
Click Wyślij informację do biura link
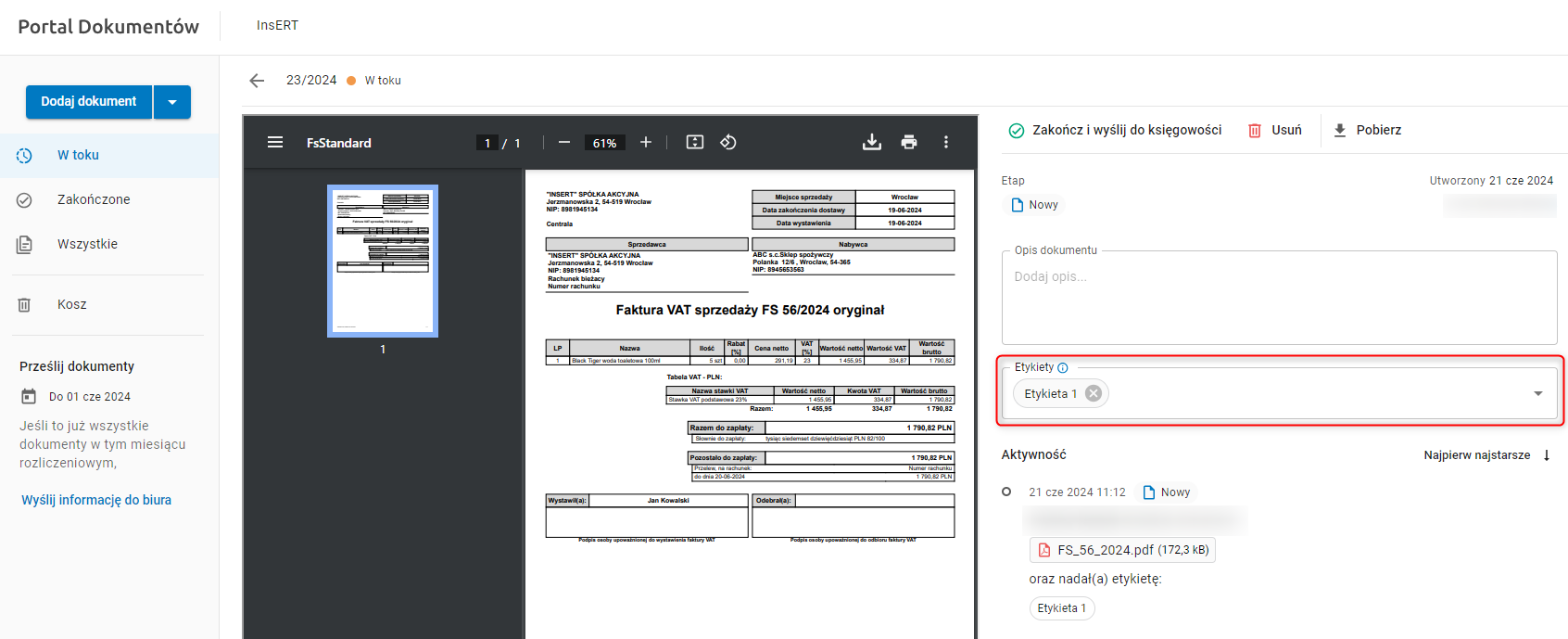point(96,500)
